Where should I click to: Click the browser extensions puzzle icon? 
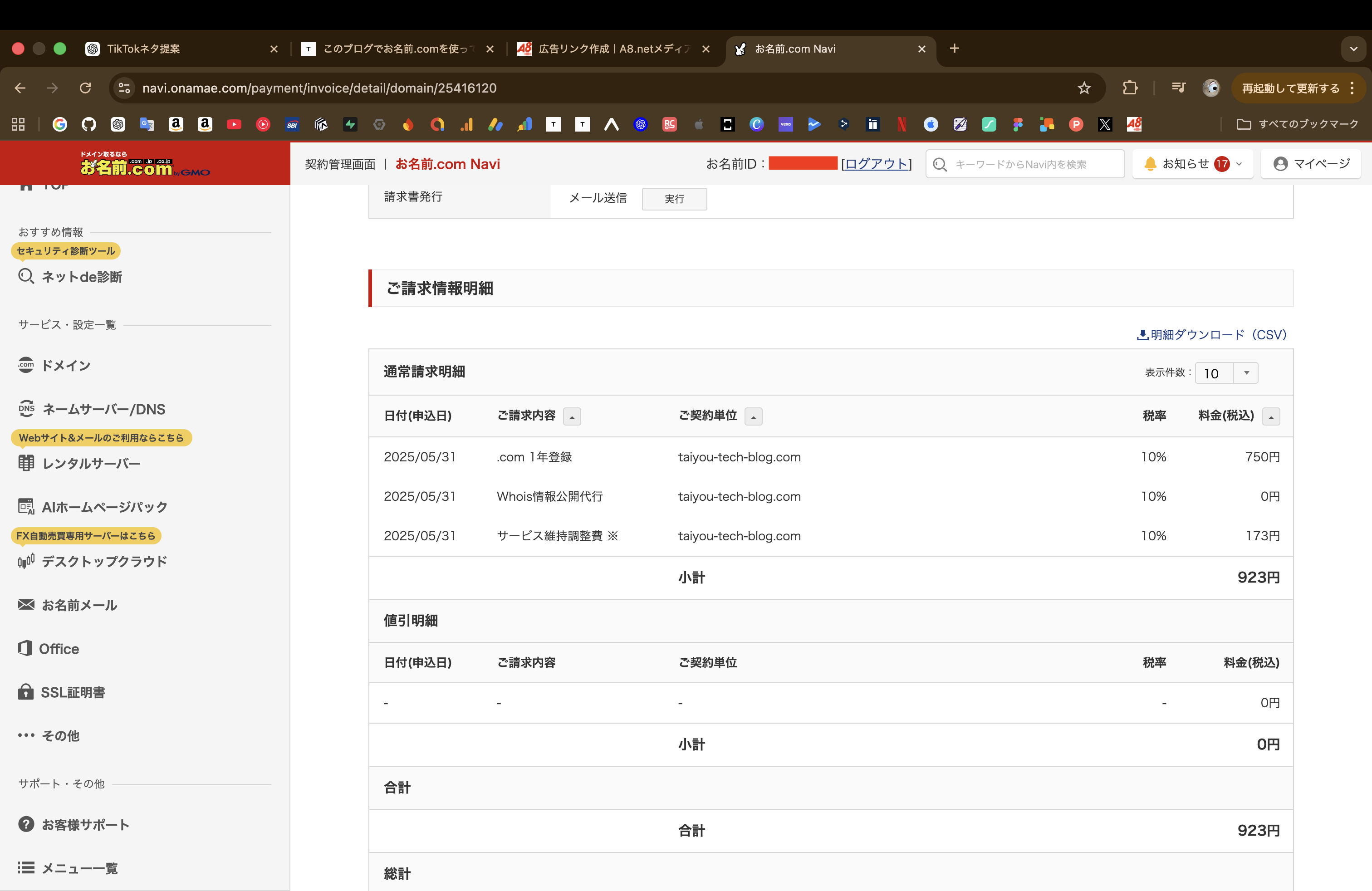click(1130, 88)
